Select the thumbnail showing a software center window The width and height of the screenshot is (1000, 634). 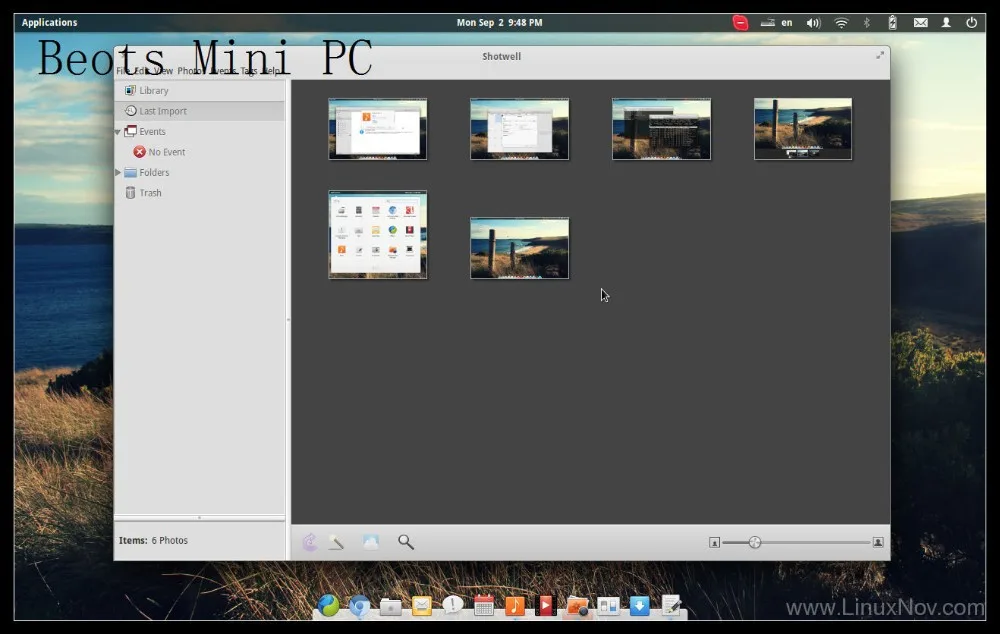pos(378,129)
